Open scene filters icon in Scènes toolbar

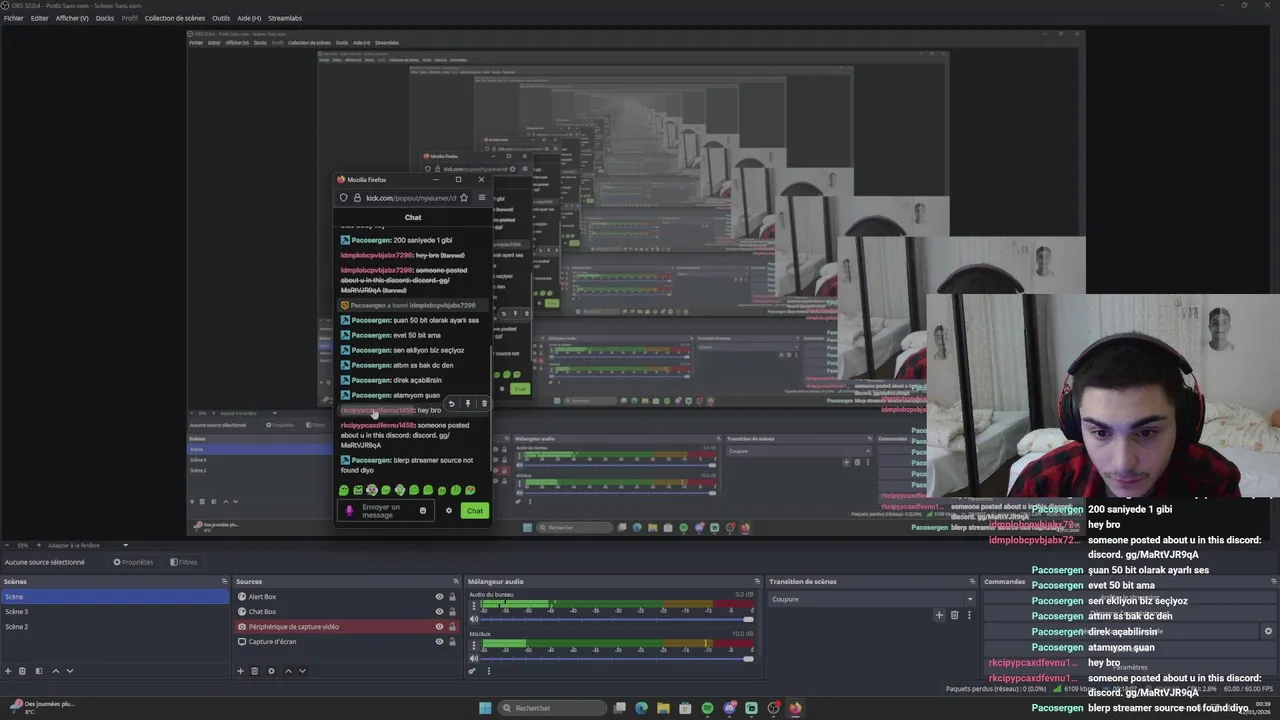click(x=39, y=671)
